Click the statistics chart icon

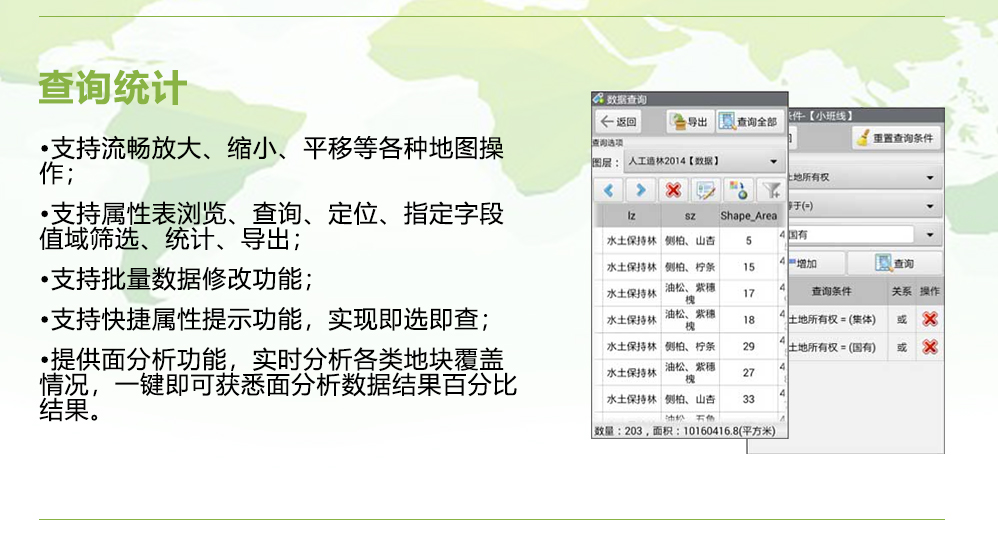(739, 190)
